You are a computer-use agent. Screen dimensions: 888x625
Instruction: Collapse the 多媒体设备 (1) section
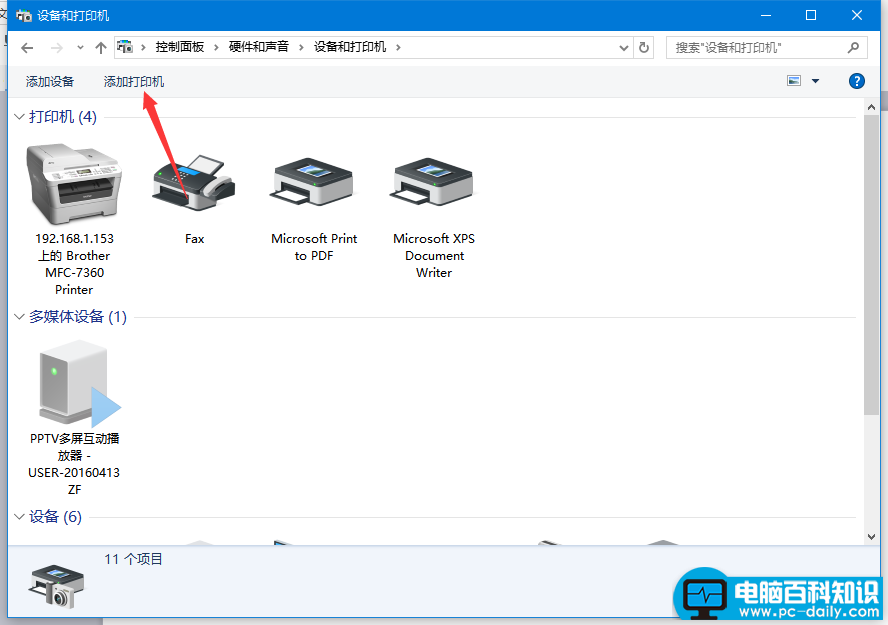(17, 316)
